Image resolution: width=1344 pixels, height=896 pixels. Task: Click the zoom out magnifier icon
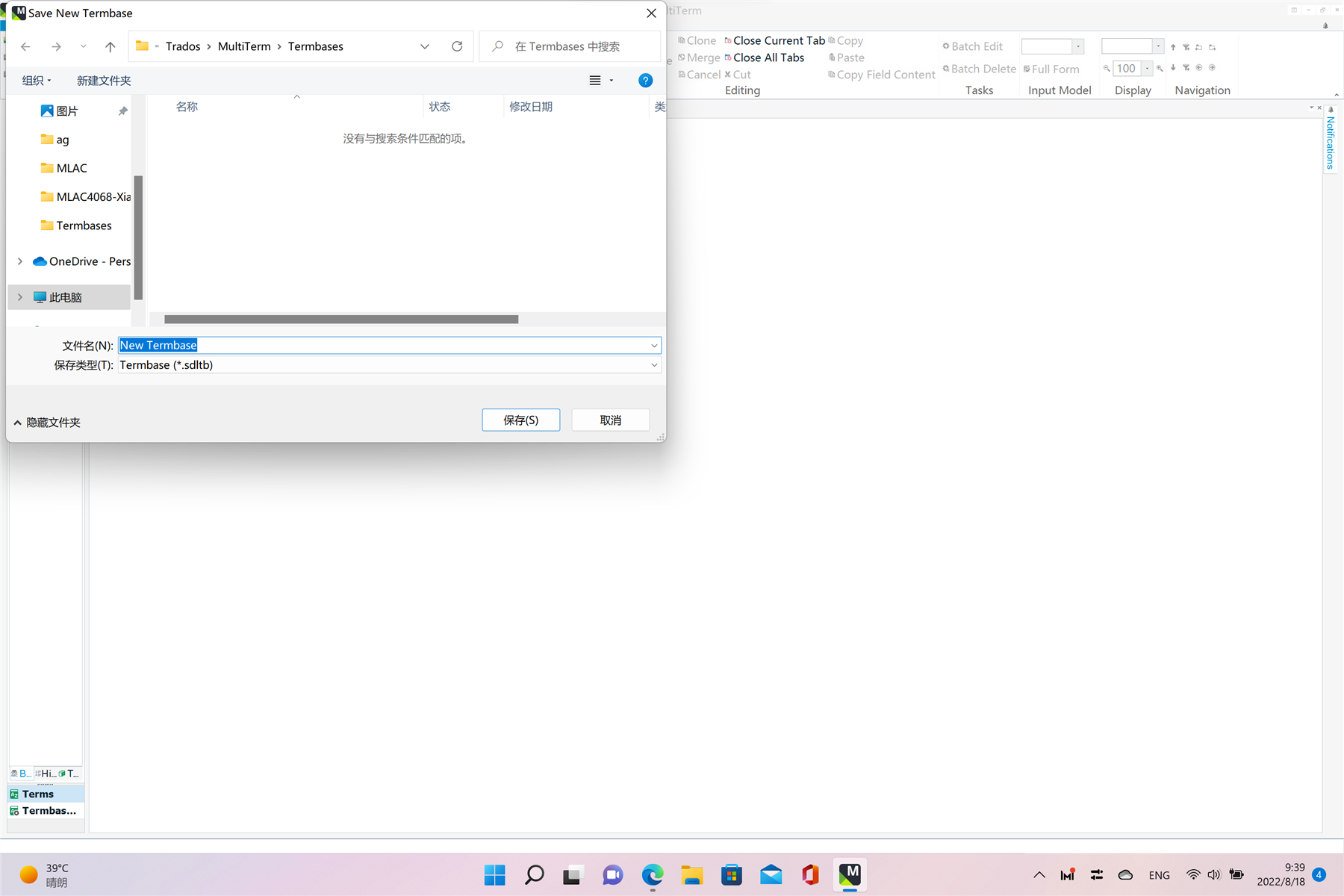click(x=1107, y=68)
